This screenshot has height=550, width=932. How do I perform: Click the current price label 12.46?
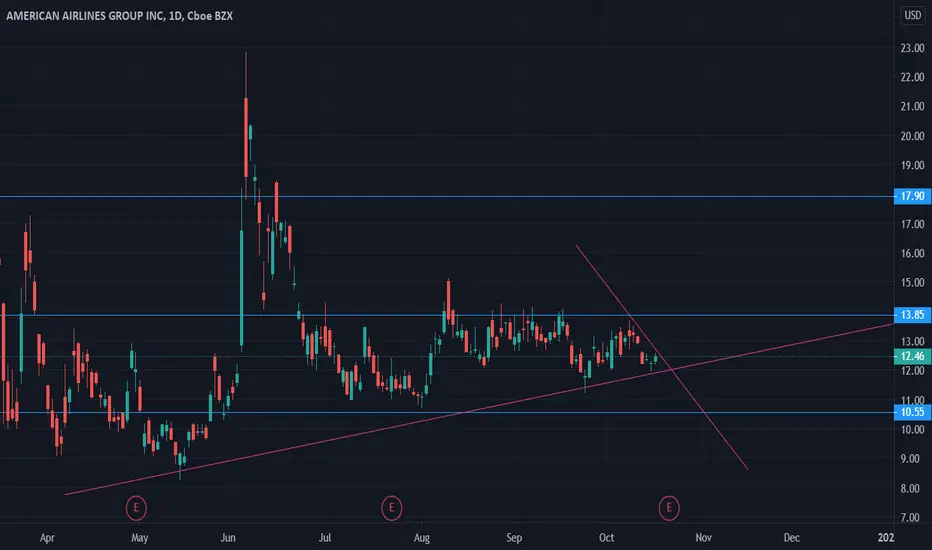pos(912,356)
